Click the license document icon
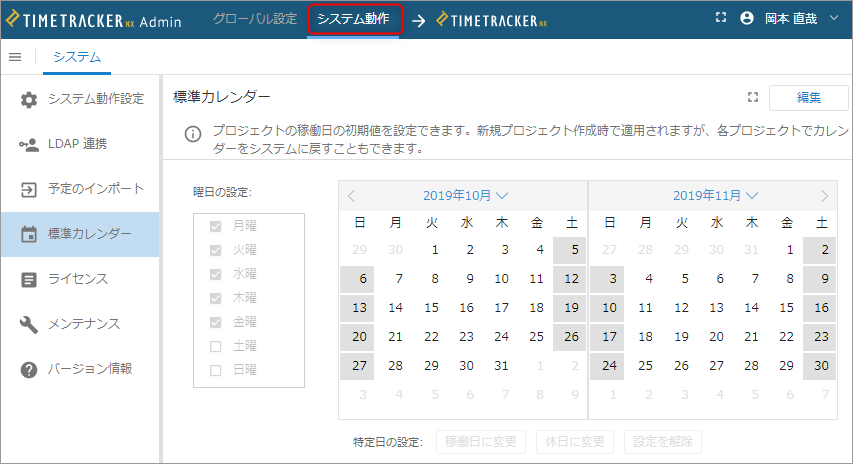853x464 pixels. [28, 280]
